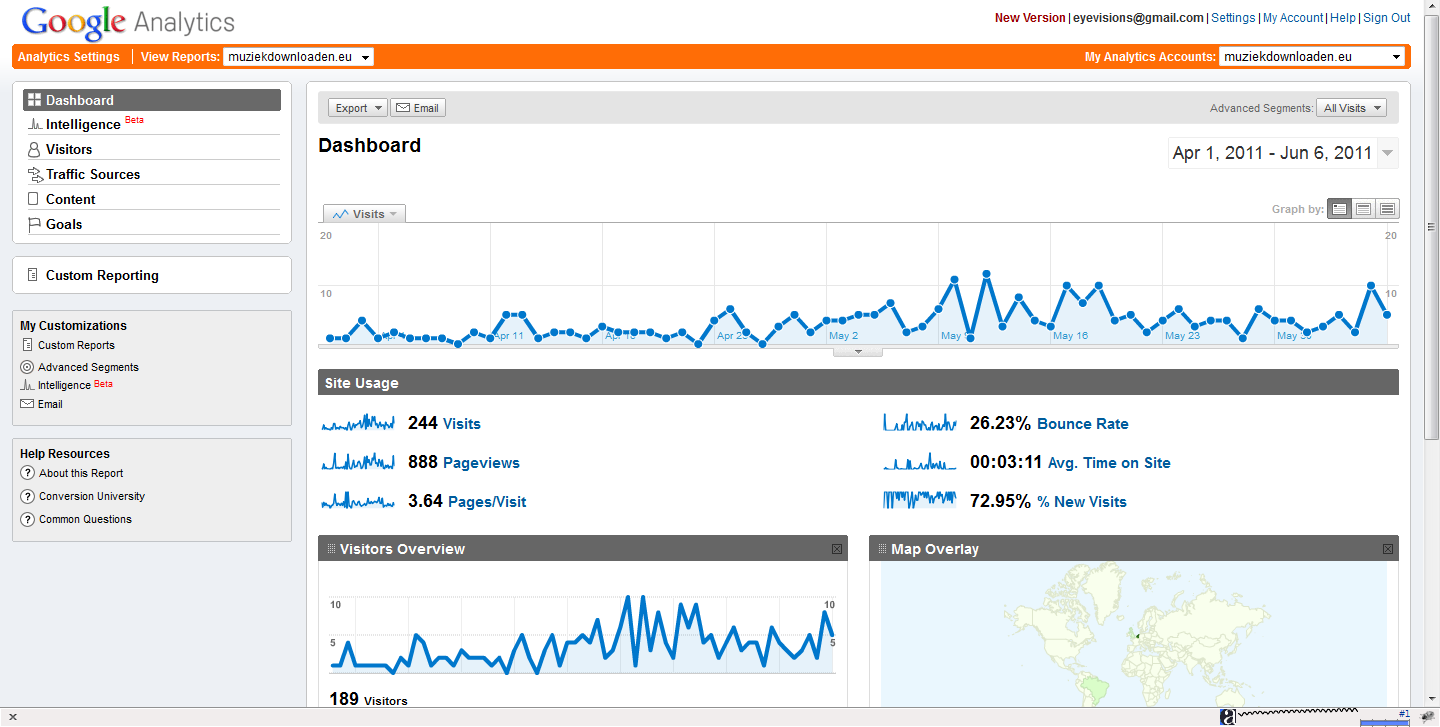Click the Google Analytics logo

point(128,22)
